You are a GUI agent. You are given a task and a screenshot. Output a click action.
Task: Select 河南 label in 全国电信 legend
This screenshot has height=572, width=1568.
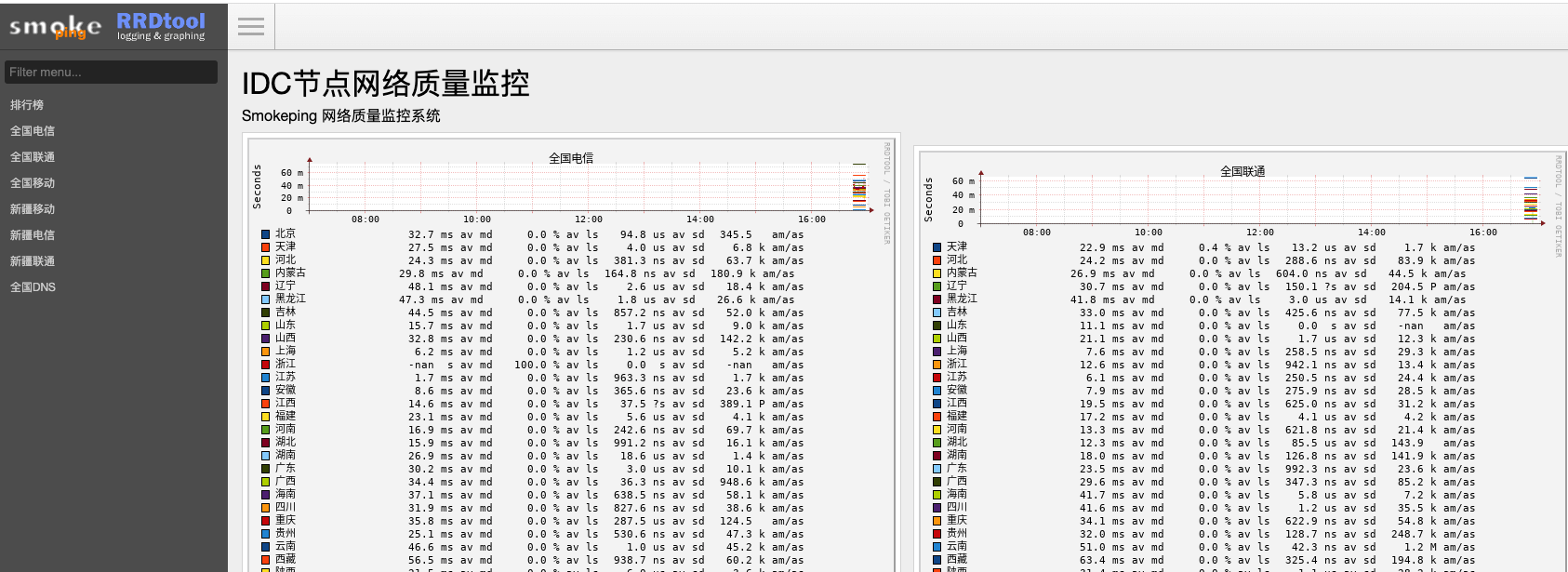tap(286, 430)
